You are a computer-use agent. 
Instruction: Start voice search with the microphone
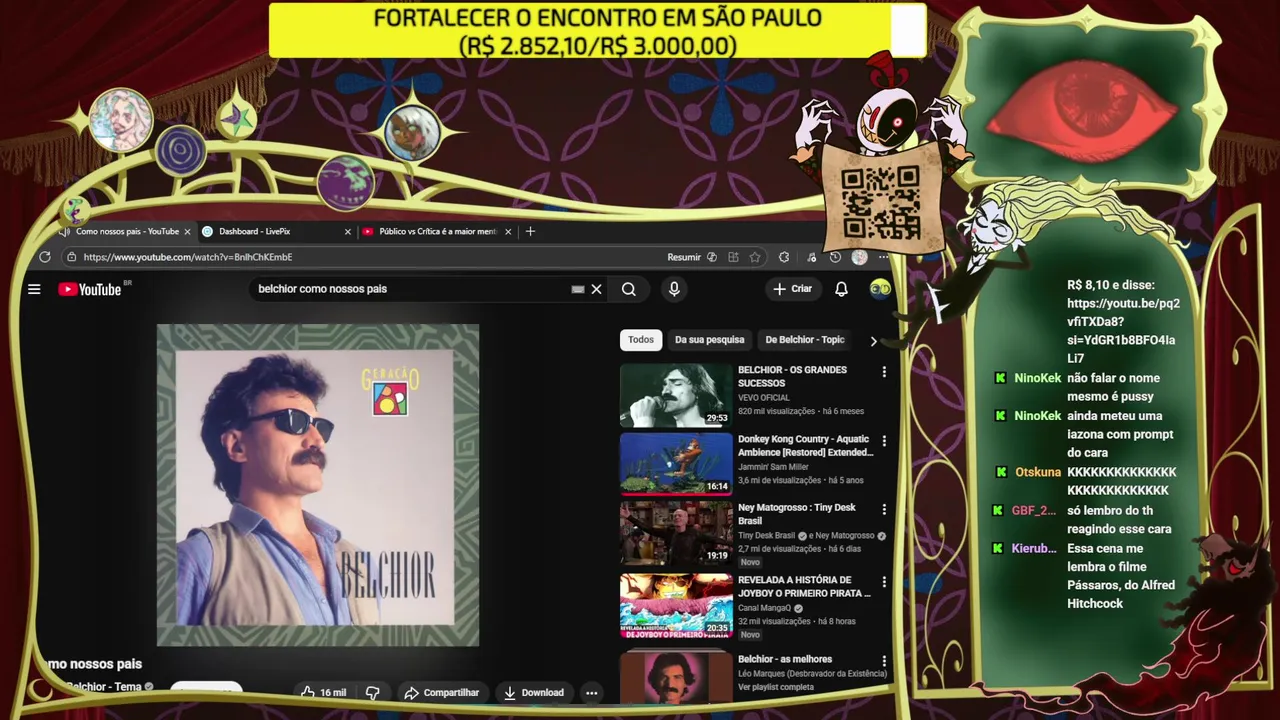pyautogui.click(x=674, y=289)
